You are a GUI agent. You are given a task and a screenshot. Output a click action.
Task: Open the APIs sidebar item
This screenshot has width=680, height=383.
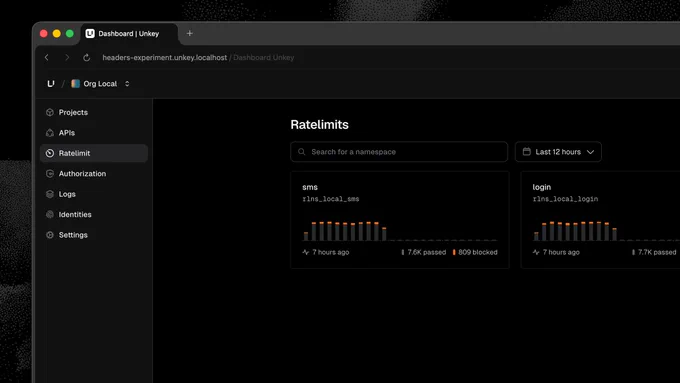[94, 133]
